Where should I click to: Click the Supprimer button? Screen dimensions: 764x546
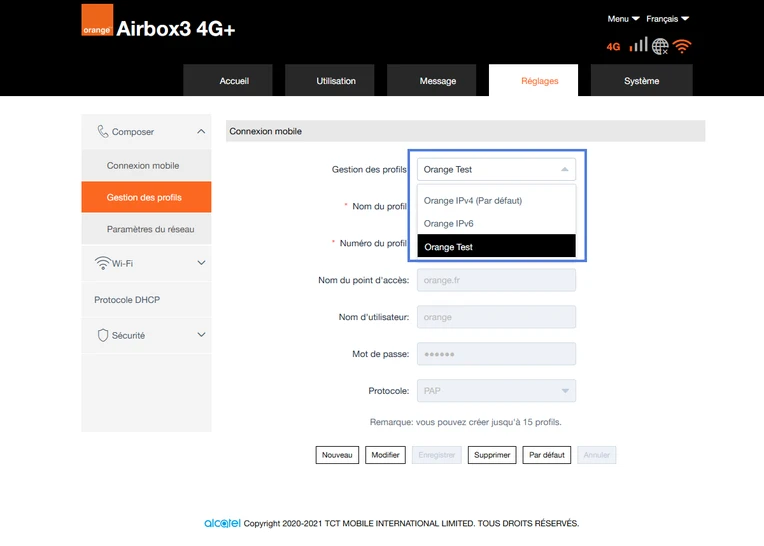tap(492, 455)
